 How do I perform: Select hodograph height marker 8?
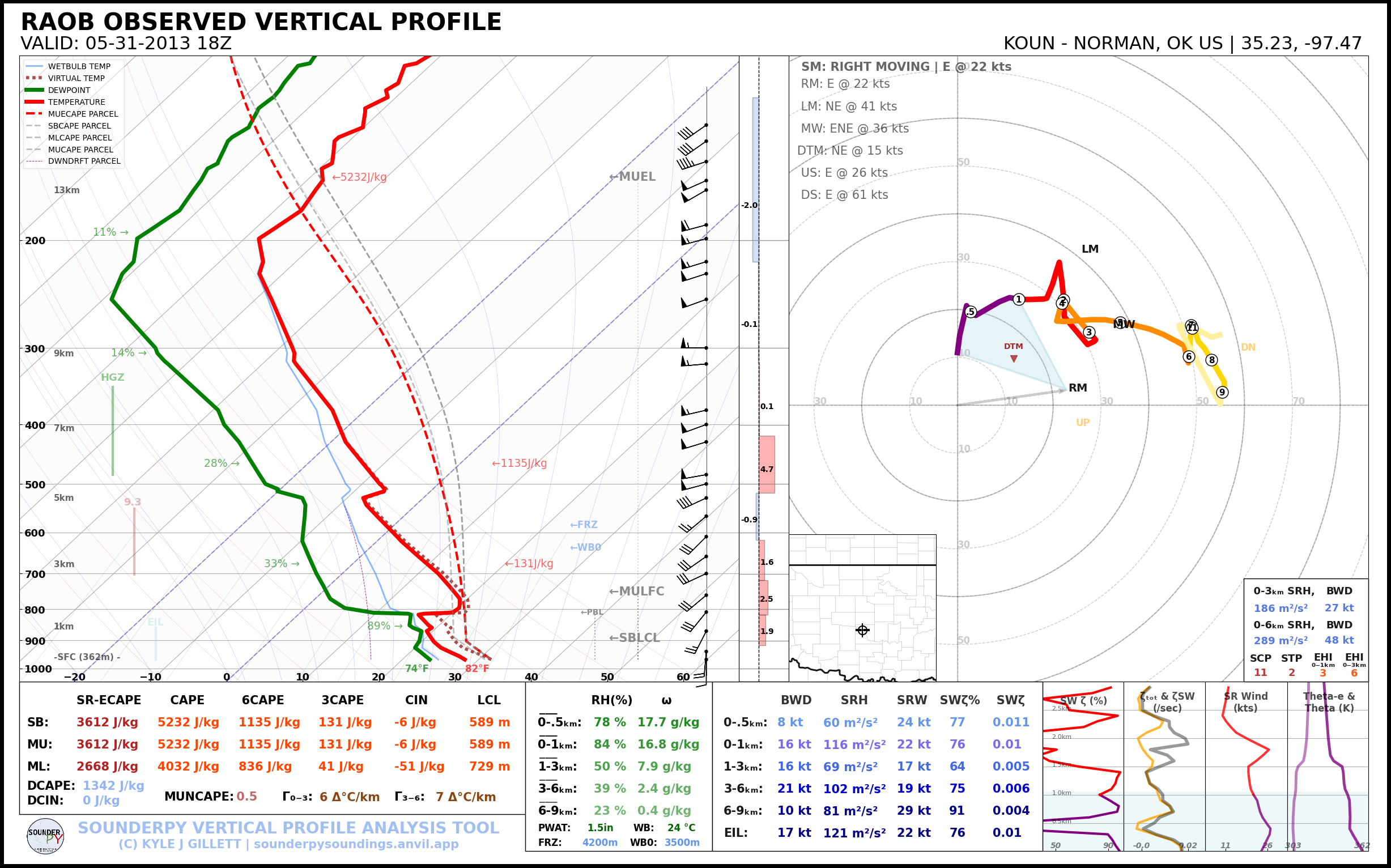tap(1211, 360)
